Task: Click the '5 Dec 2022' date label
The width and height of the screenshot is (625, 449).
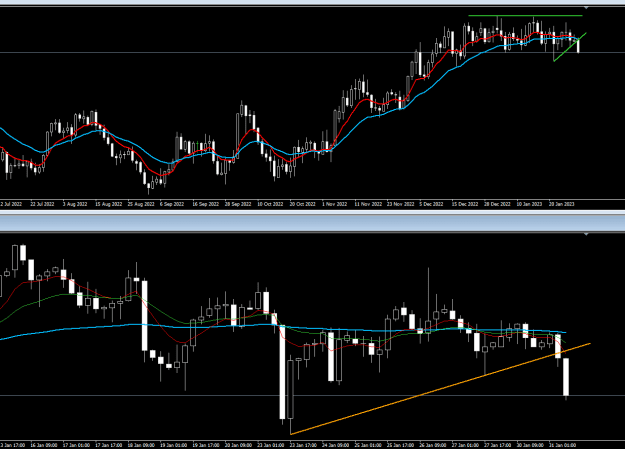Action: click(431, 204)
